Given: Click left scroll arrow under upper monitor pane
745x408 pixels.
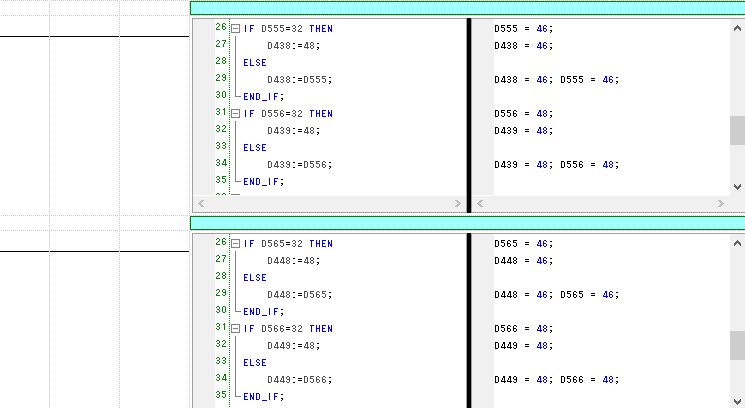Looking at the screenshot, I should (481, 203).
